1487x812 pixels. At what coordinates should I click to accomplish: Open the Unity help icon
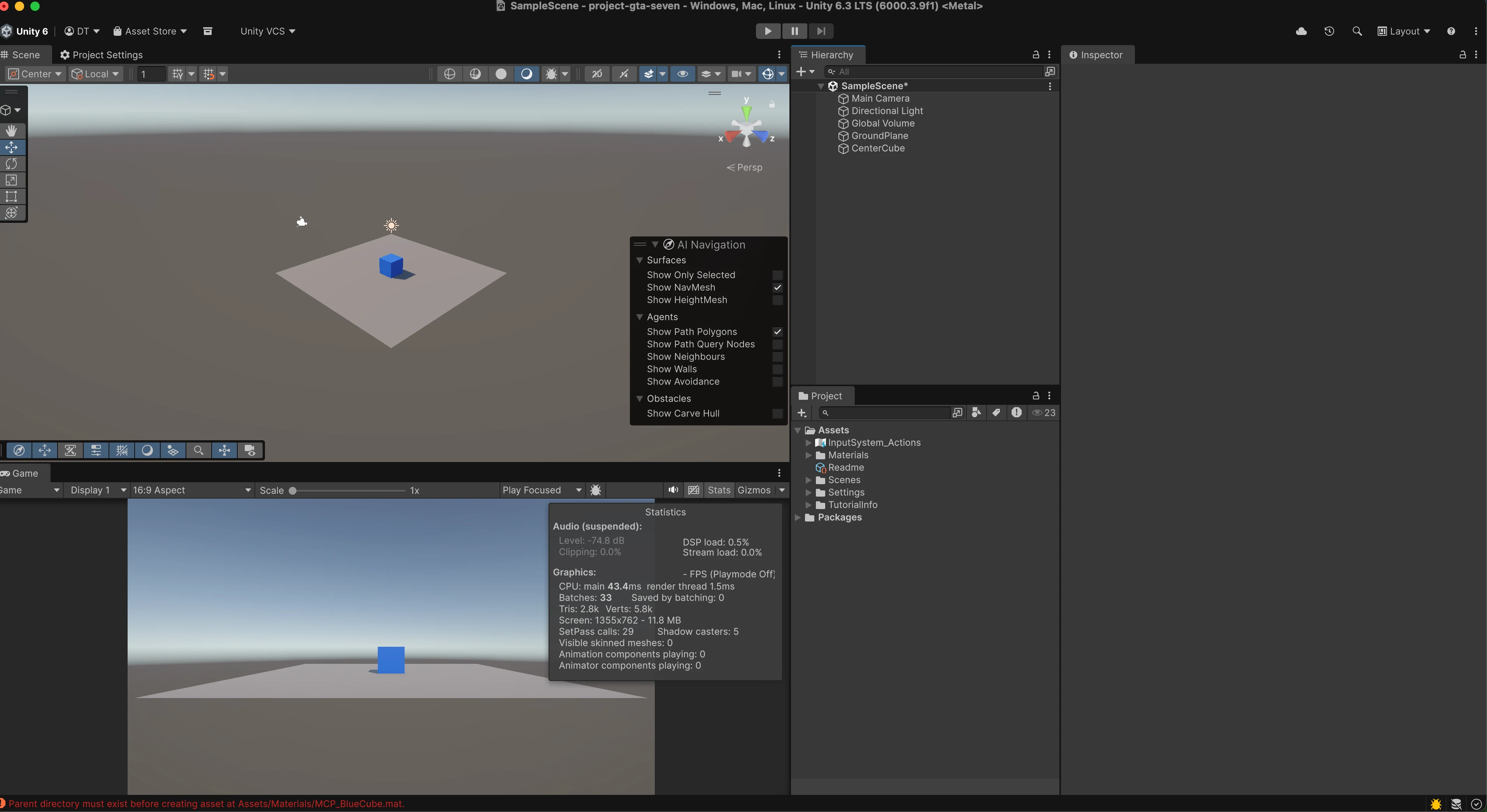coord(1451,31)
